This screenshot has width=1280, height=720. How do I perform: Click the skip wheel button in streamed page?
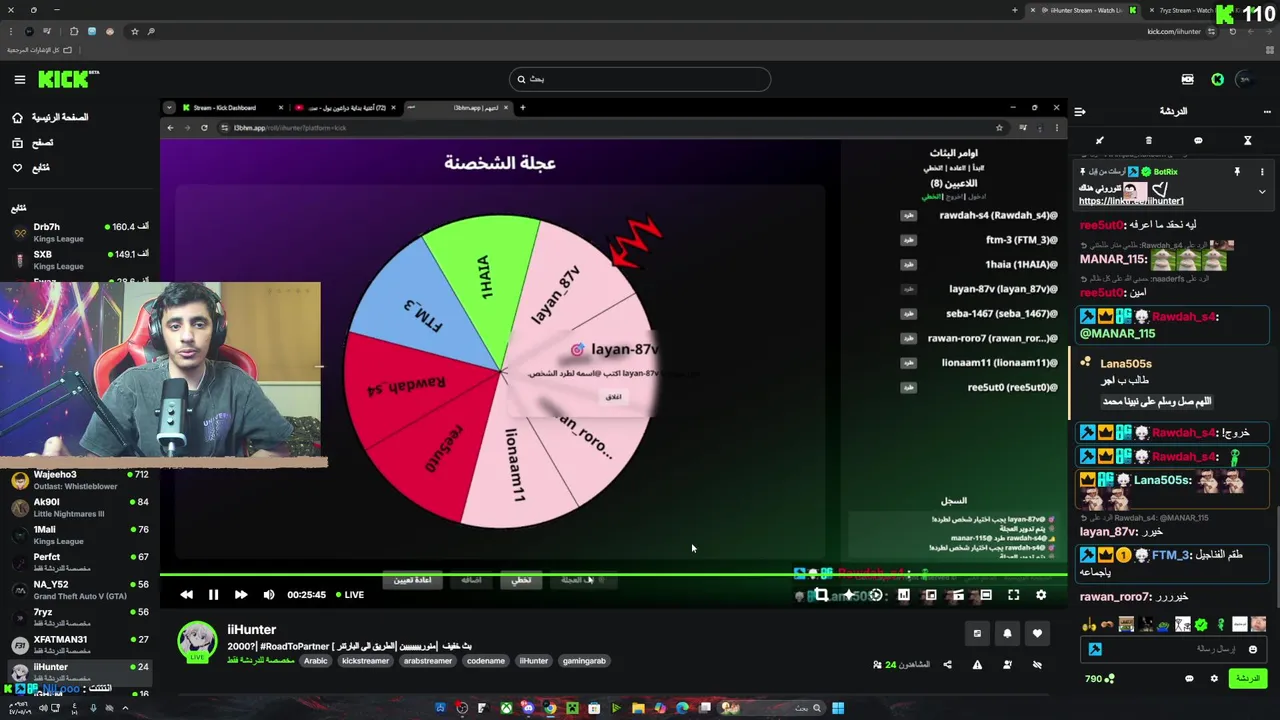pyautogui.click(x=521, y=580)
